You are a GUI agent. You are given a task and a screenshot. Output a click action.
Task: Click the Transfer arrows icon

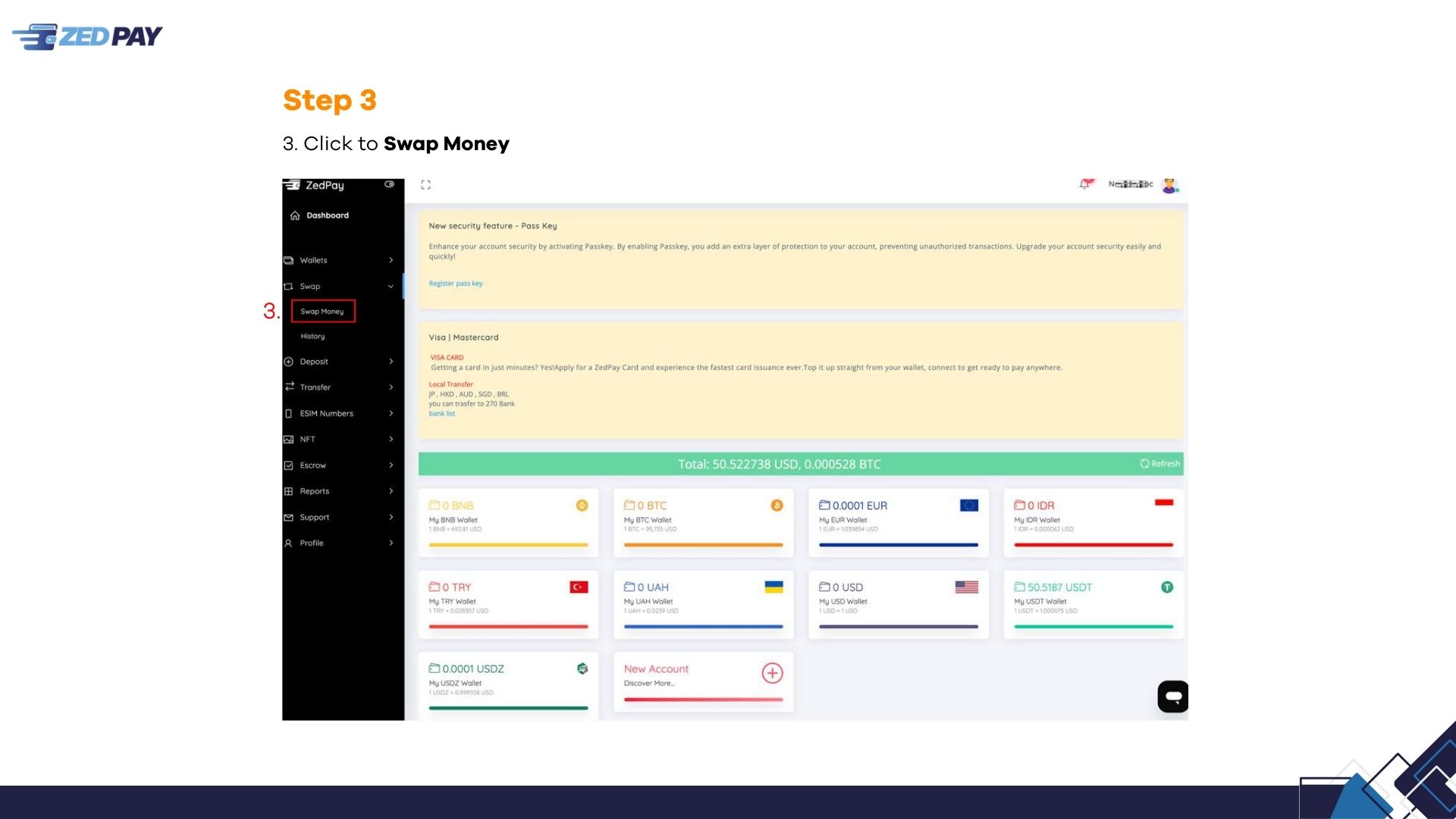[x=289, y=387]
